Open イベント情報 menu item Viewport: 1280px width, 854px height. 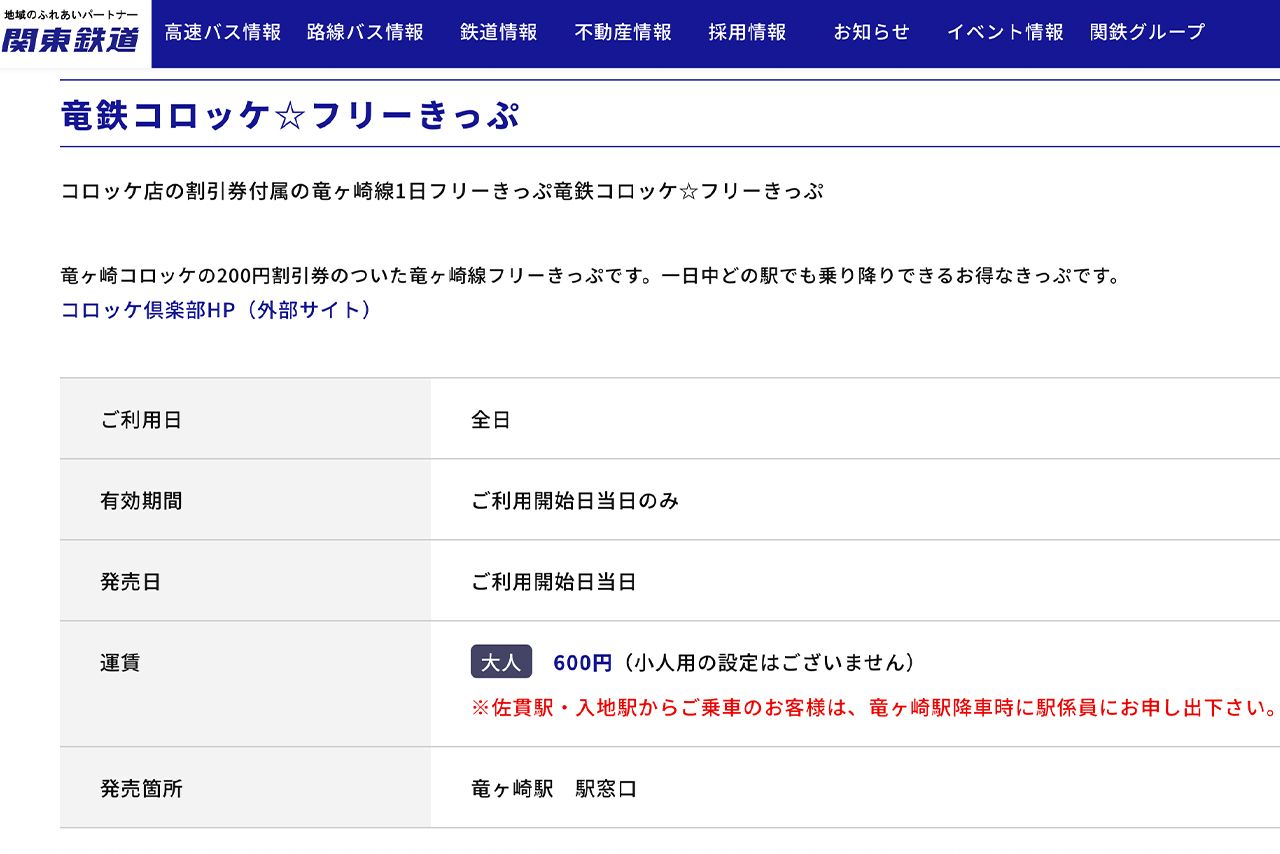[x=1005, y=32]
